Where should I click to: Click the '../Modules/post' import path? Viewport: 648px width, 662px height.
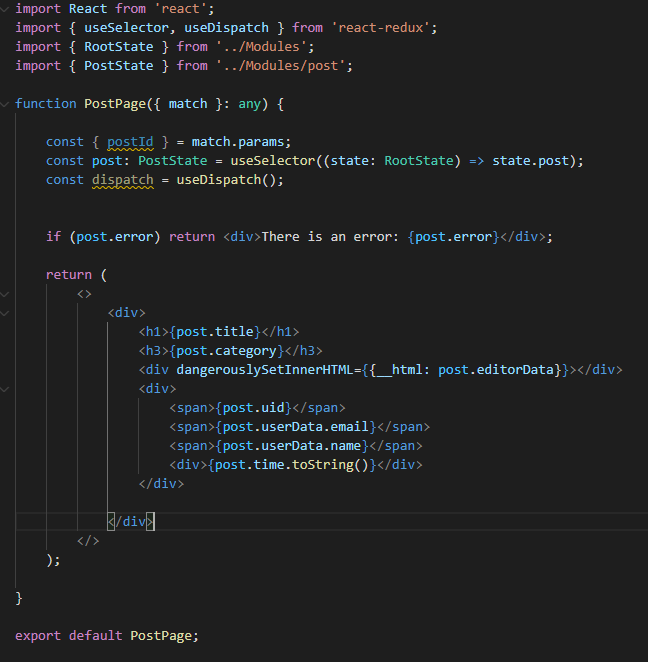281,66
